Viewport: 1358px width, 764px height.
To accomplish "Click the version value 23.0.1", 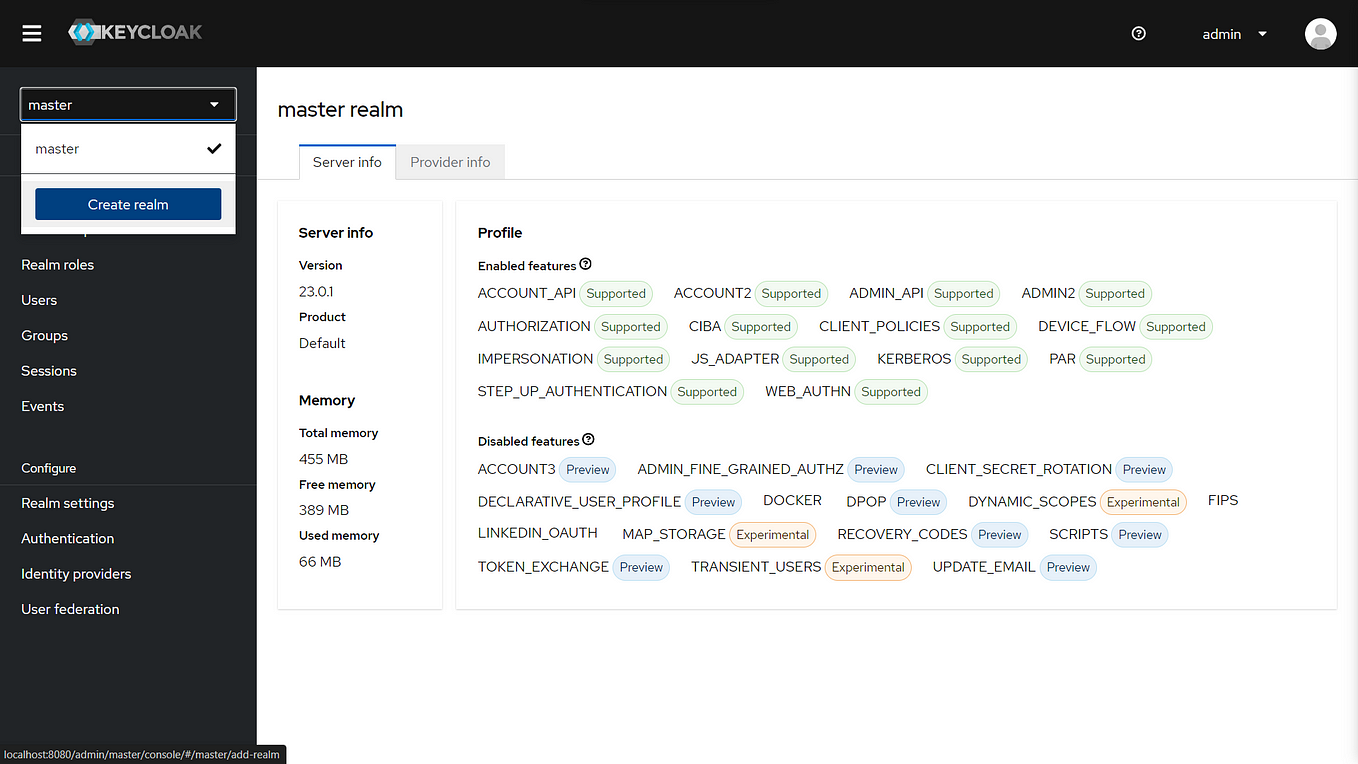I will [x=316, y=291].
